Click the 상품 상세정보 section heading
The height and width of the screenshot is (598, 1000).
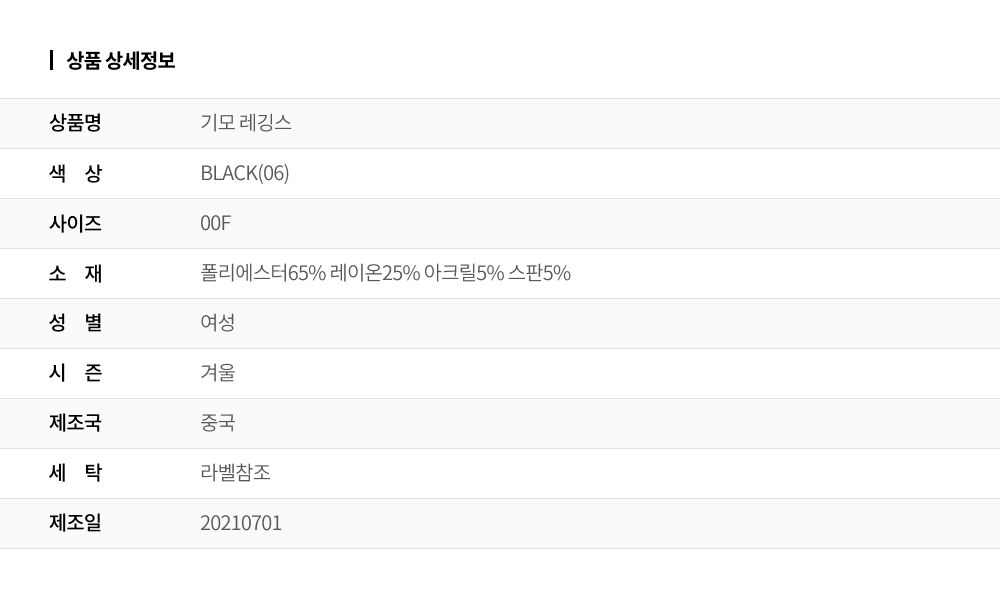(121, 60)
